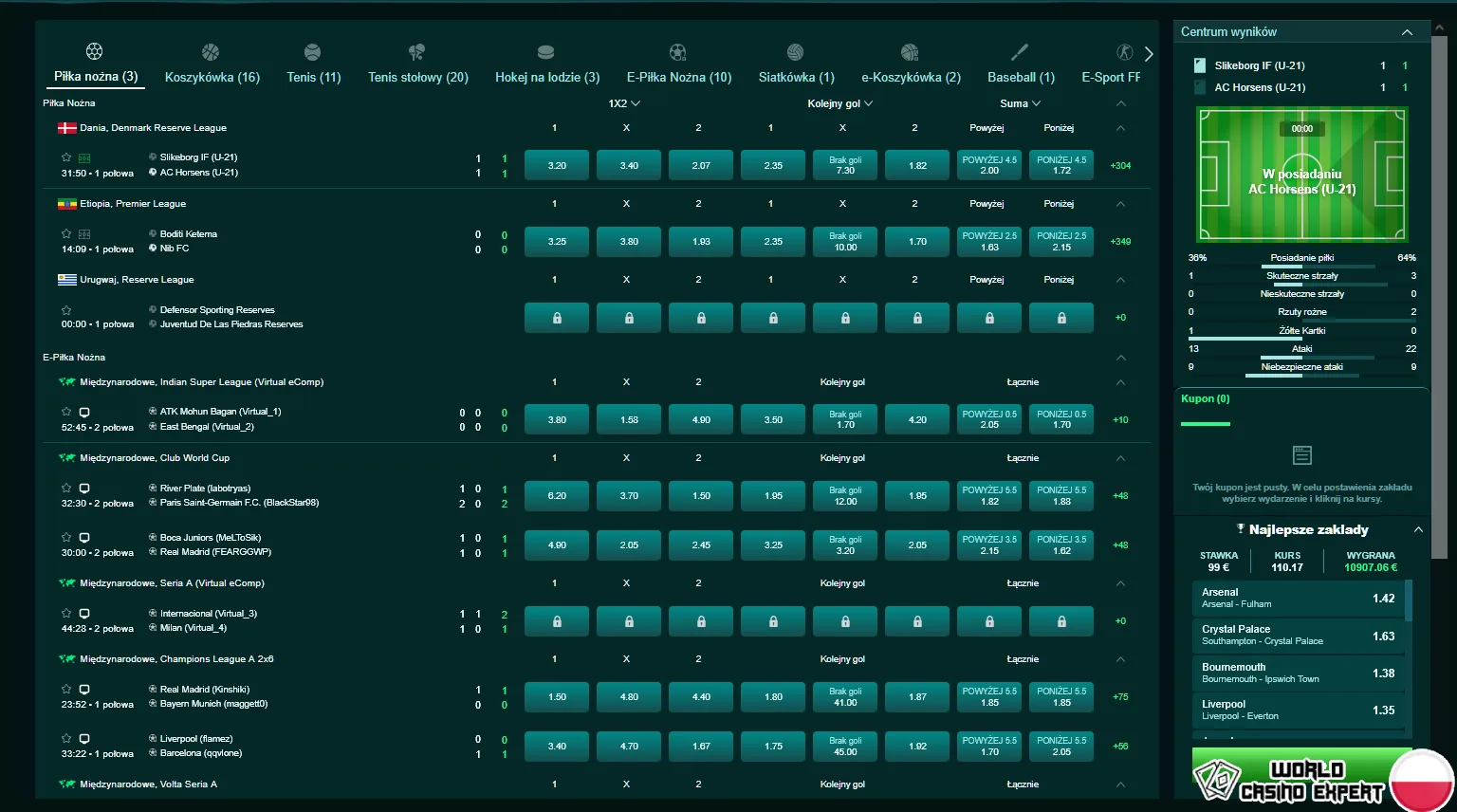Favorite the Boditi Ketema match star

coord(66,233)
